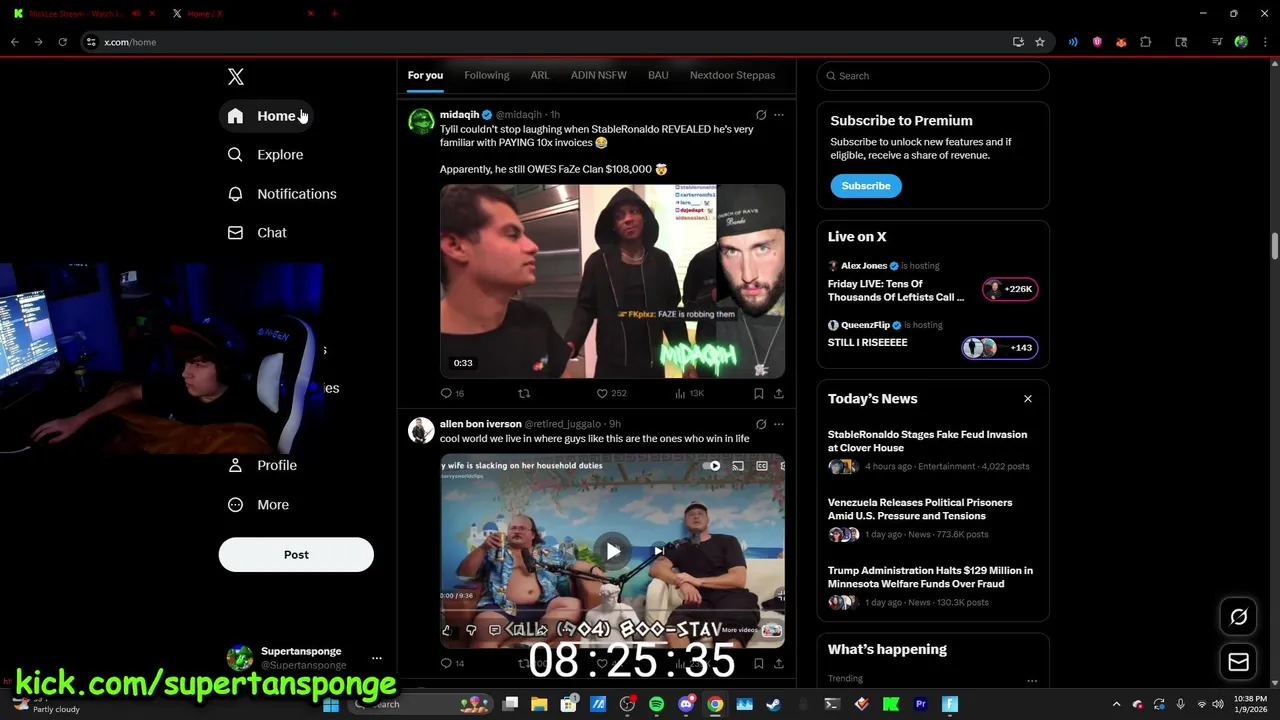Switch to the Nextdoor Steppas tab
This screenshot has height=720, width=1280.
(733, 76)
